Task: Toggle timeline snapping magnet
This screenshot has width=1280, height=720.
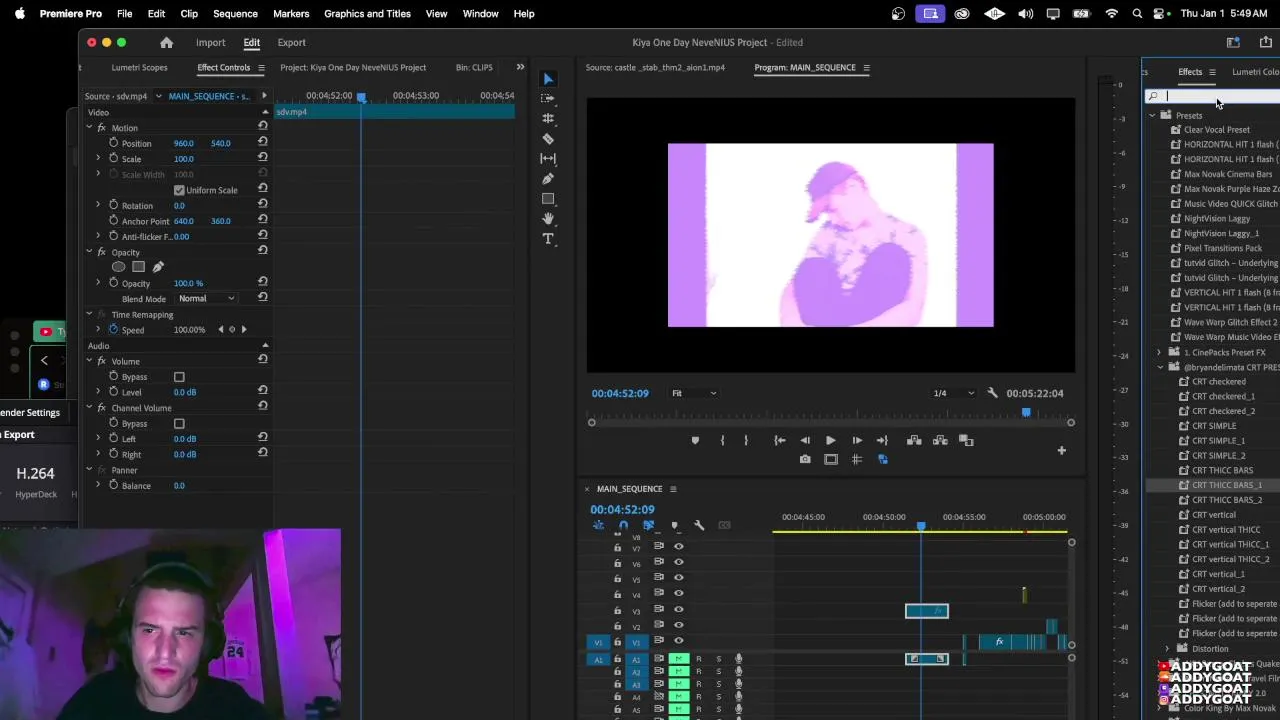Action: (x=622, y=525)
